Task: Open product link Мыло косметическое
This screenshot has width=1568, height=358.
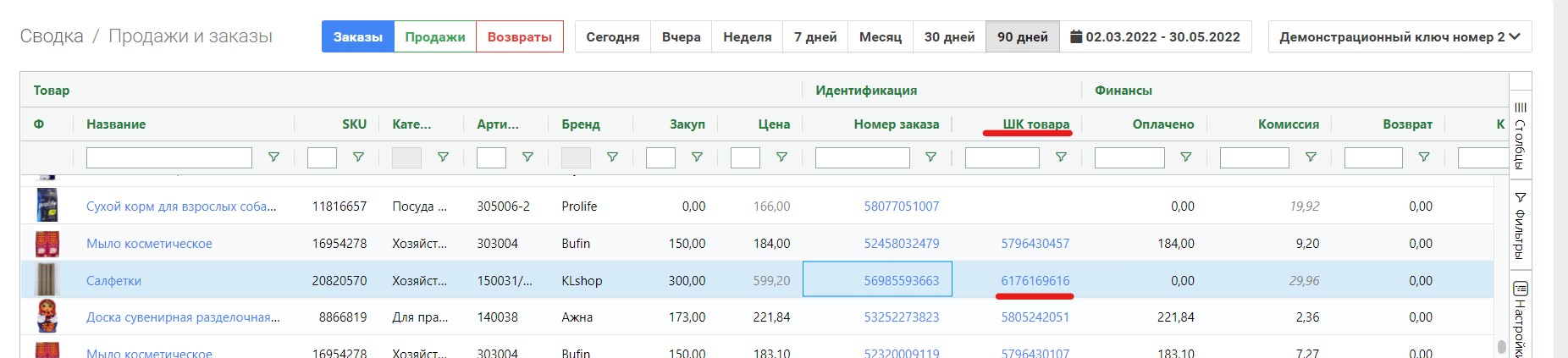Action: [149, 244]
